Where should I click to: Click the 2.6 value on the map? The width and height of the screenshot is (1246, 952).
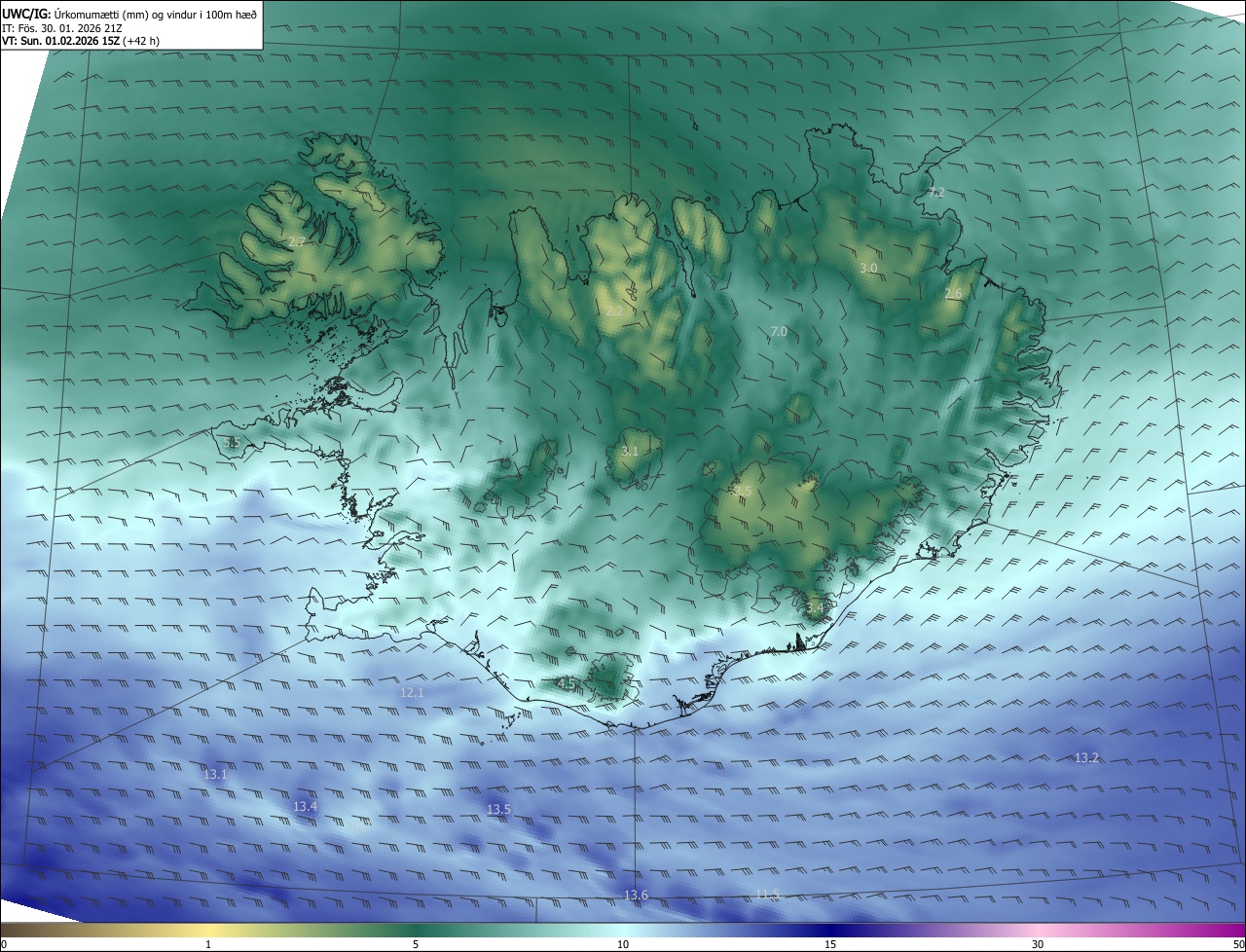click(953, 294)
